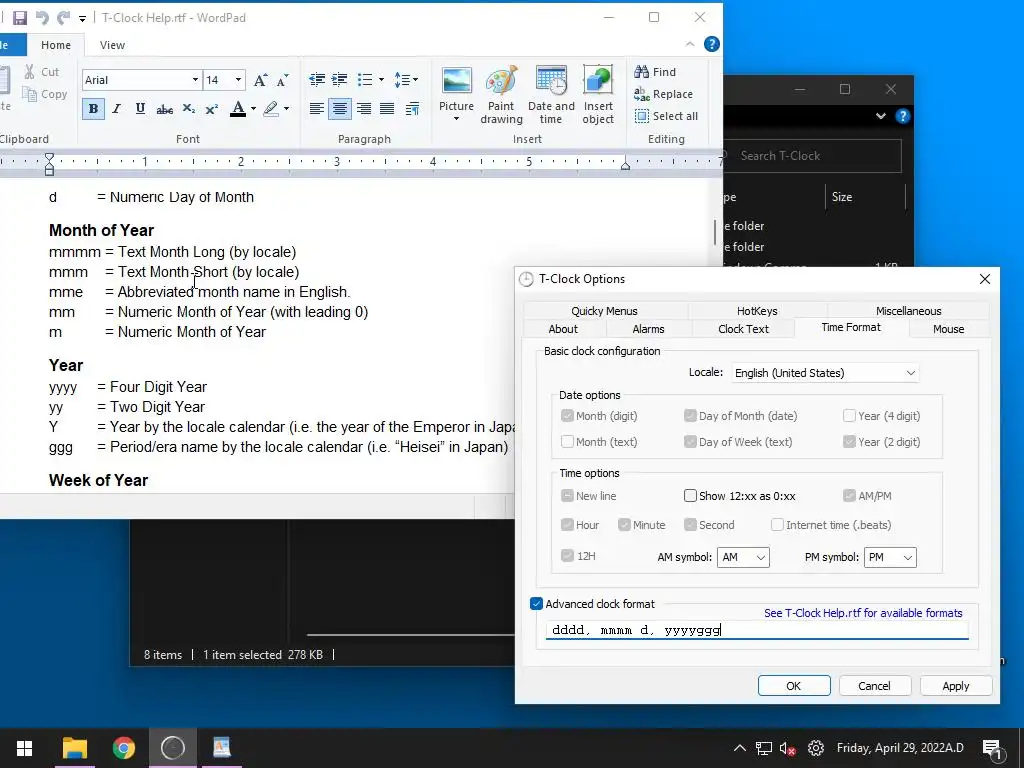Click the Save icon in WordPad title bar

click(x=20, y=18)
